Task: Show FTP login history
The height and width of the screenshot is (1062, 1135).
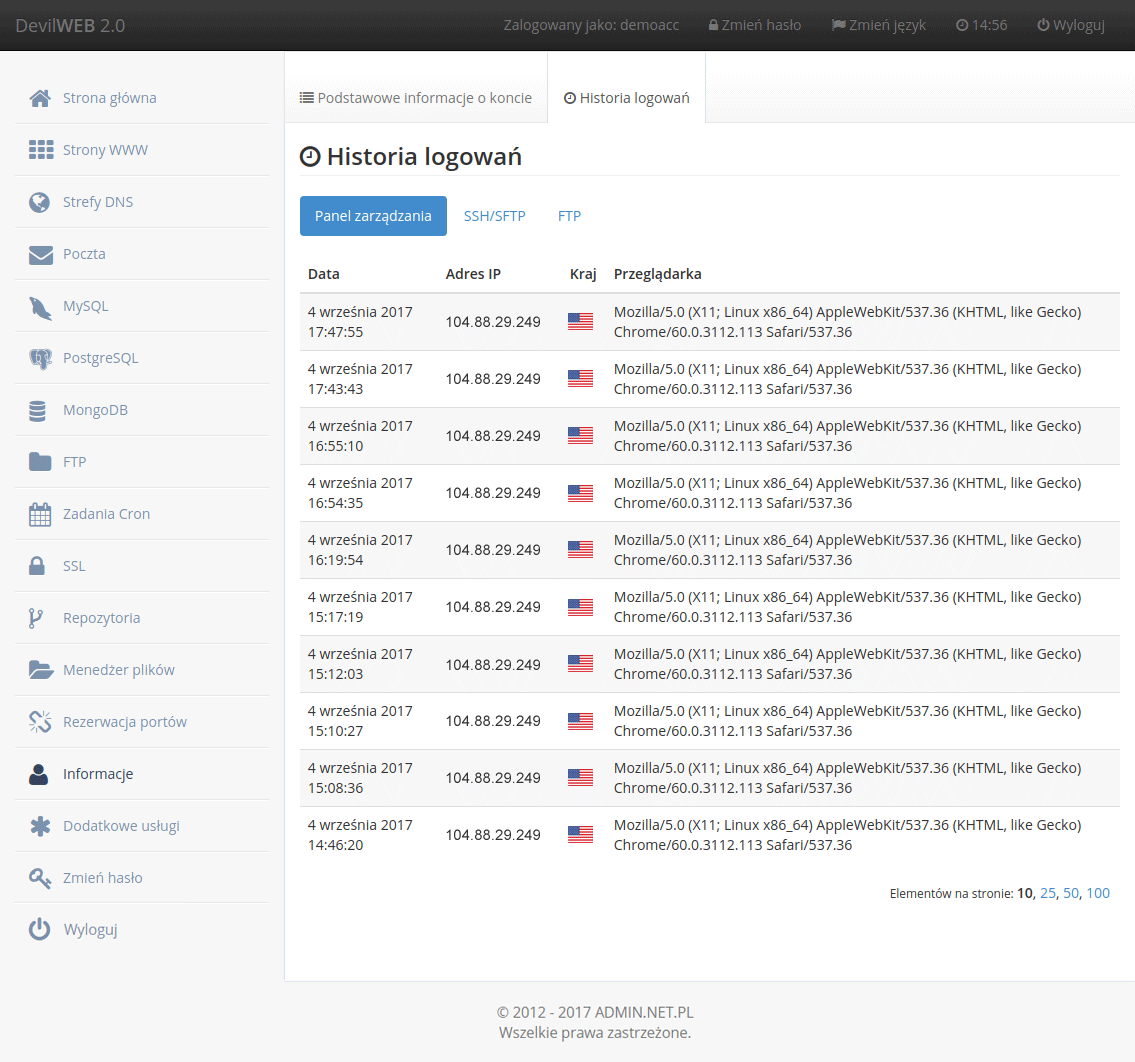Action: click(x=569, y=216)
